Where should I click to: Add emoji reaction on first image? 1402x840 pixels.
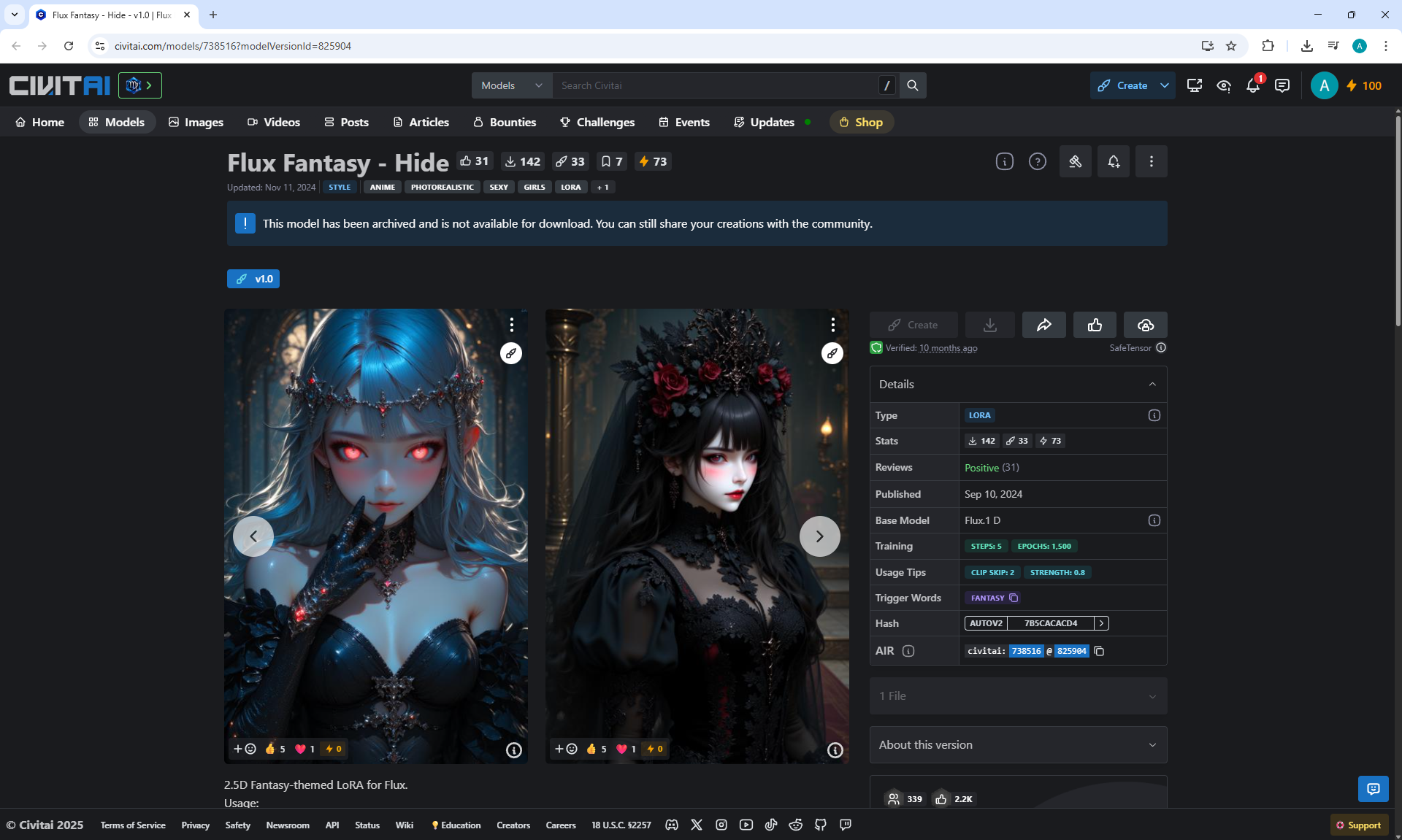245,749
